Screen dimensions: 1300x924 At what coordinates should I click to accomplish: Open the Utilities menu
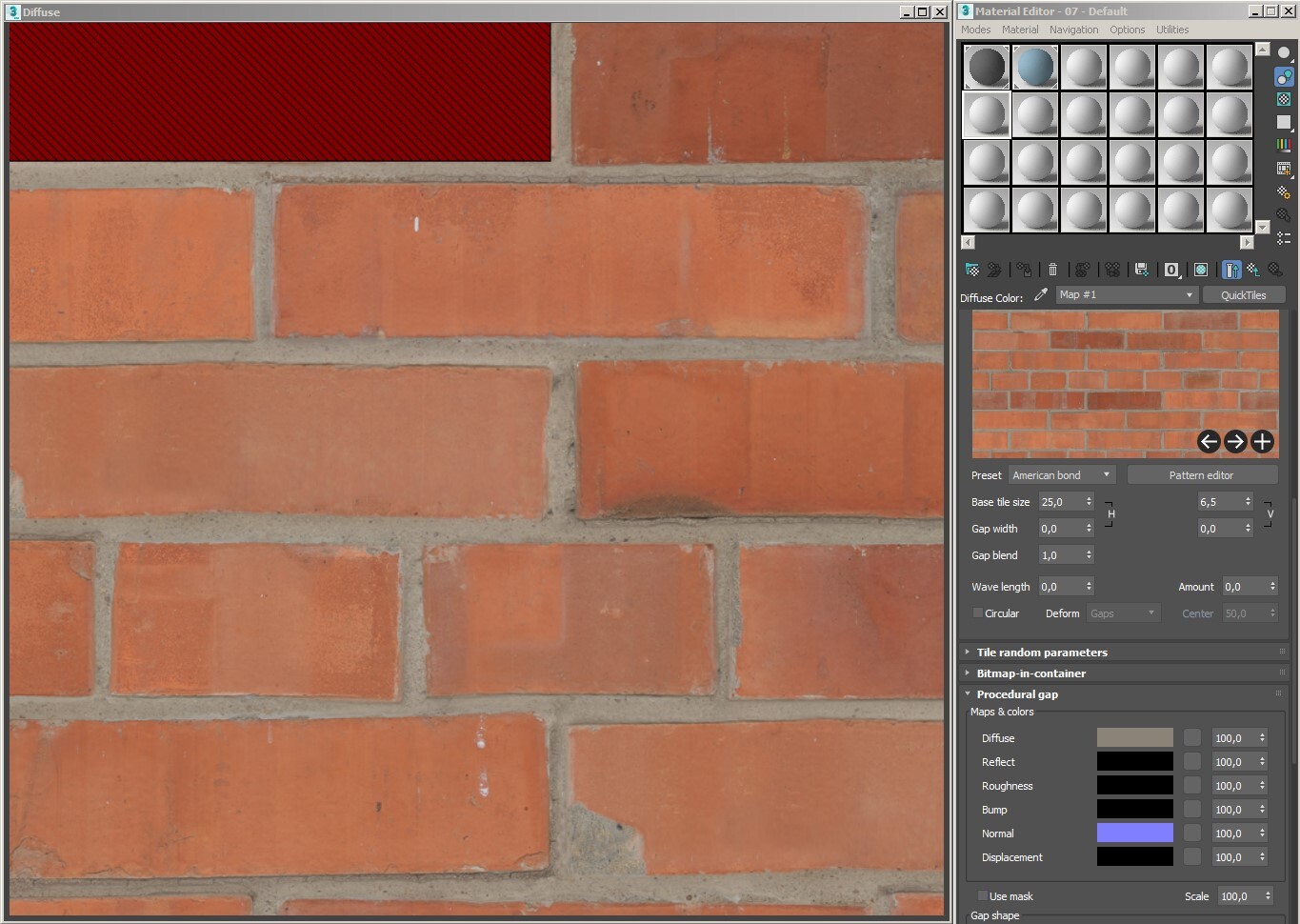point(1171,30)
